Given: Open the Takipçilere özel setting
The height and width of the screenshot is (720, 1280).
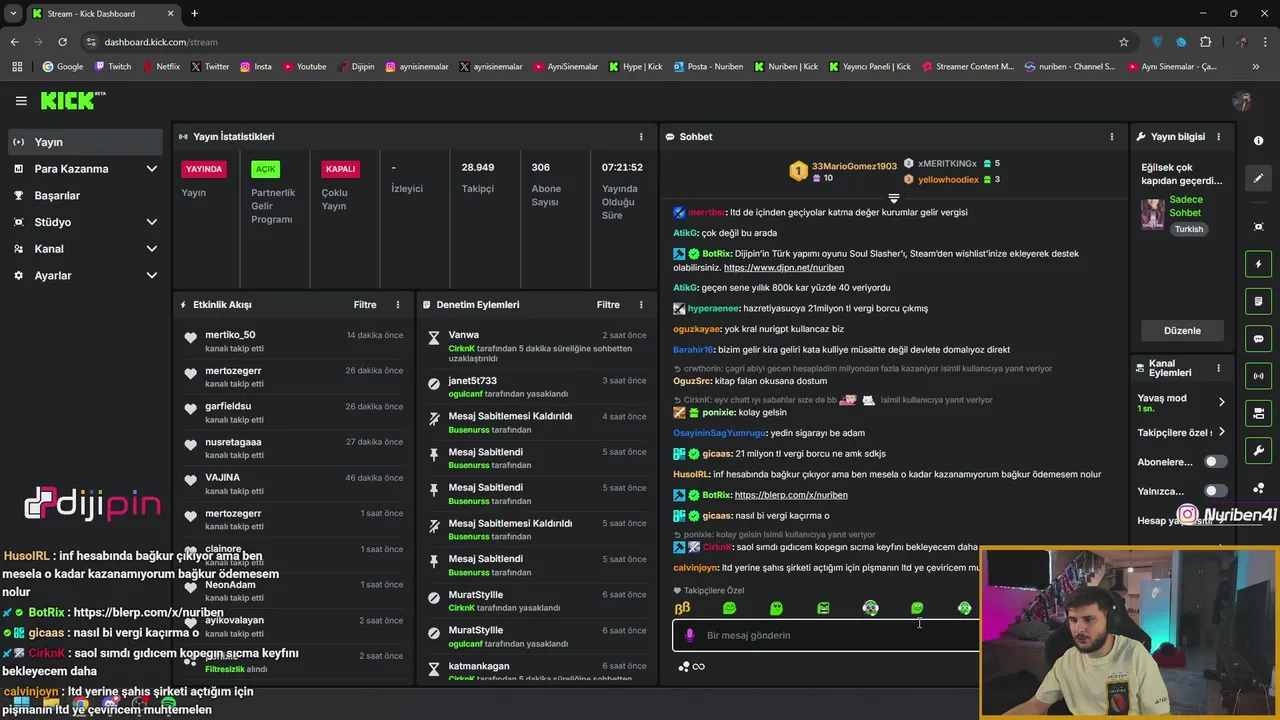Looking at the screenshot, I should tap(1181, 433).
